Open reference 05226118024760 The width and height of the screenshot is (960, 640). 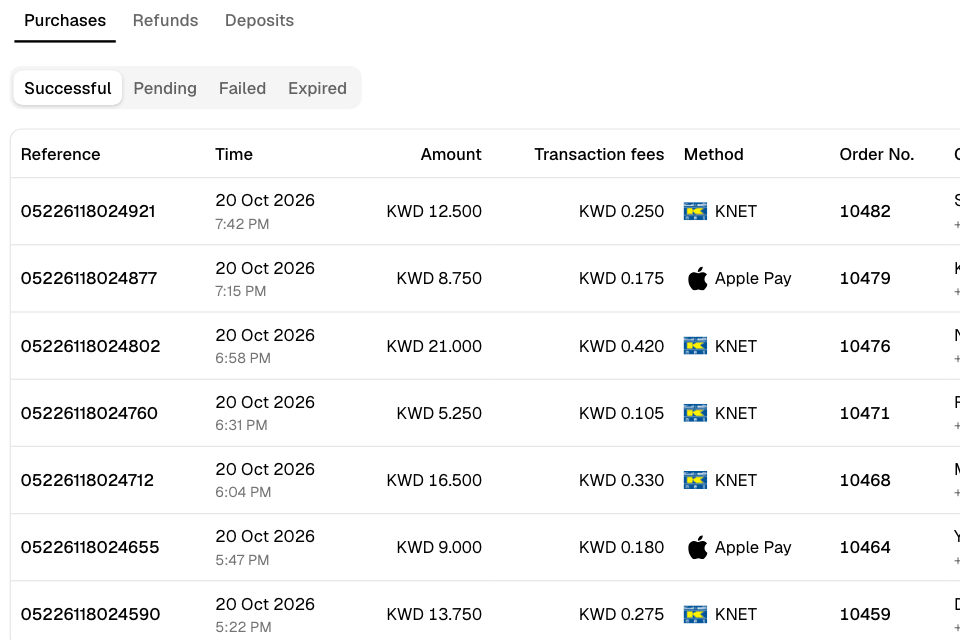89,413
